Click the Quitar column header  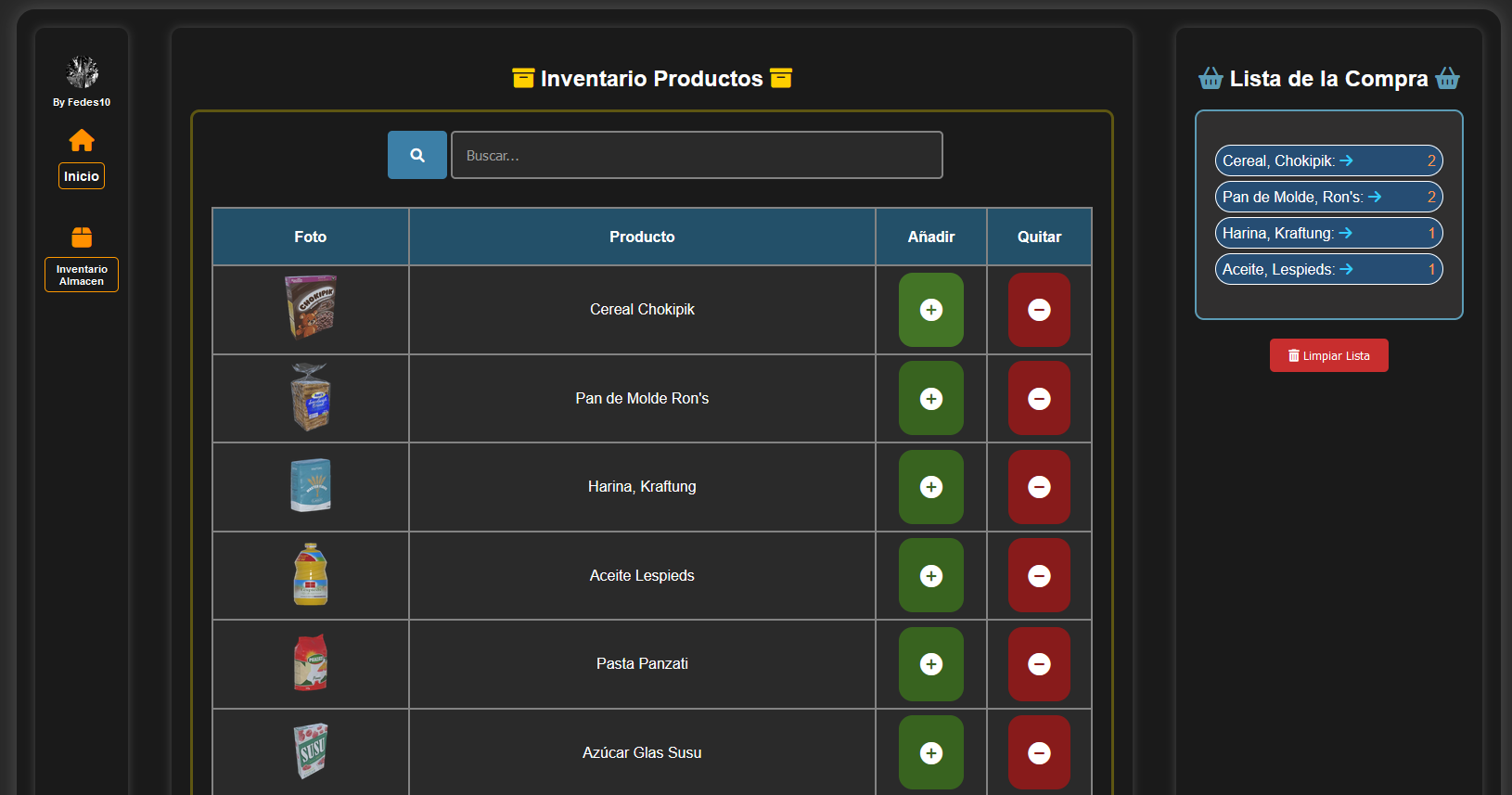tap(1039, 237)
